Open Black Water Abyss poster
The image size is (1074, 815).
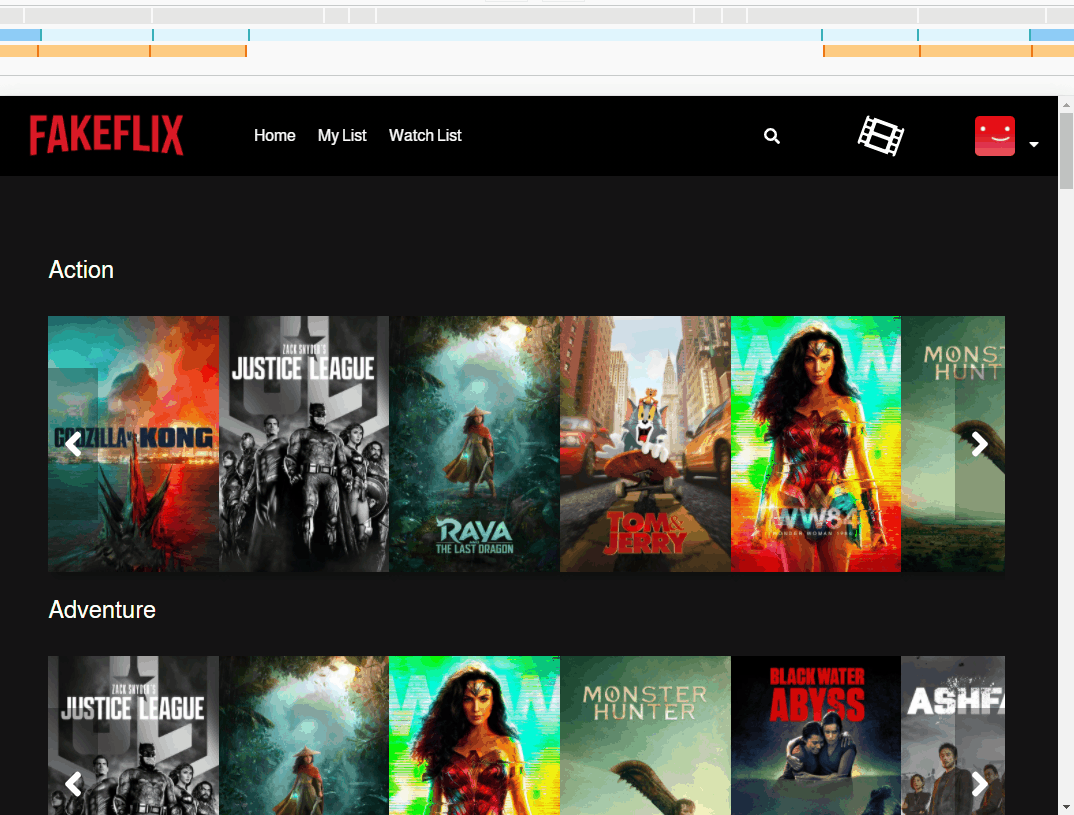816,736
